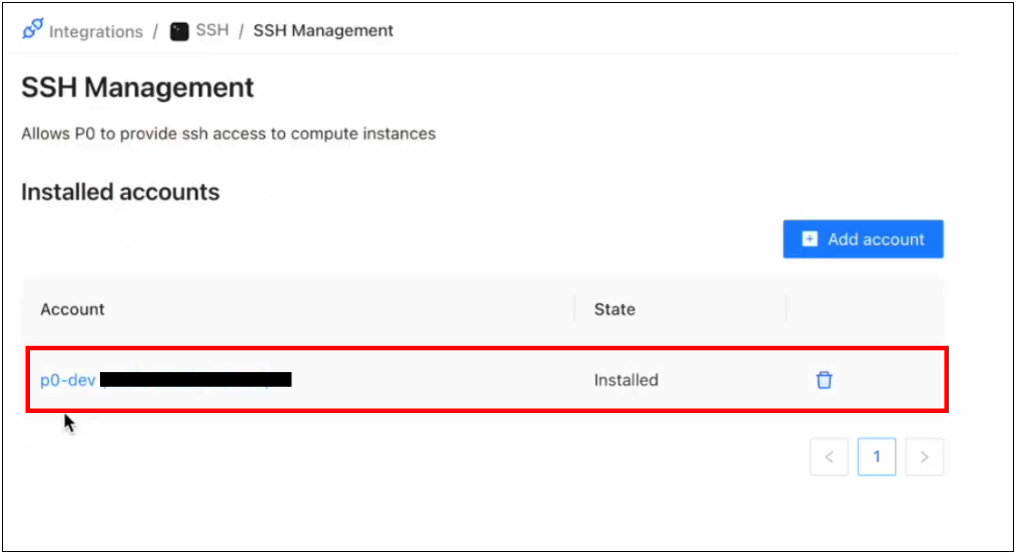
Task: Select page 1 in pagination
Action: (x=876, y=457)
